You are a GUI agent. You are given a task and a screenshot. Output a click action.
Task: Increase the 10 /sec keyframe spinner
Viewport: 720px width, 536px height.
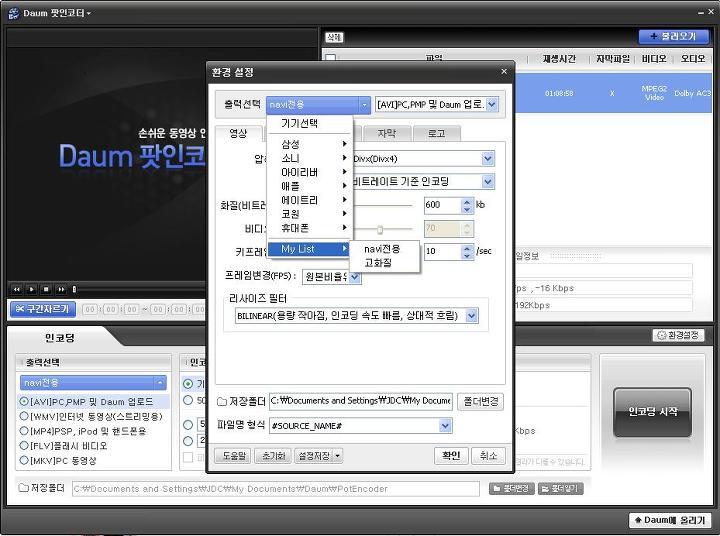coord(467,248)
